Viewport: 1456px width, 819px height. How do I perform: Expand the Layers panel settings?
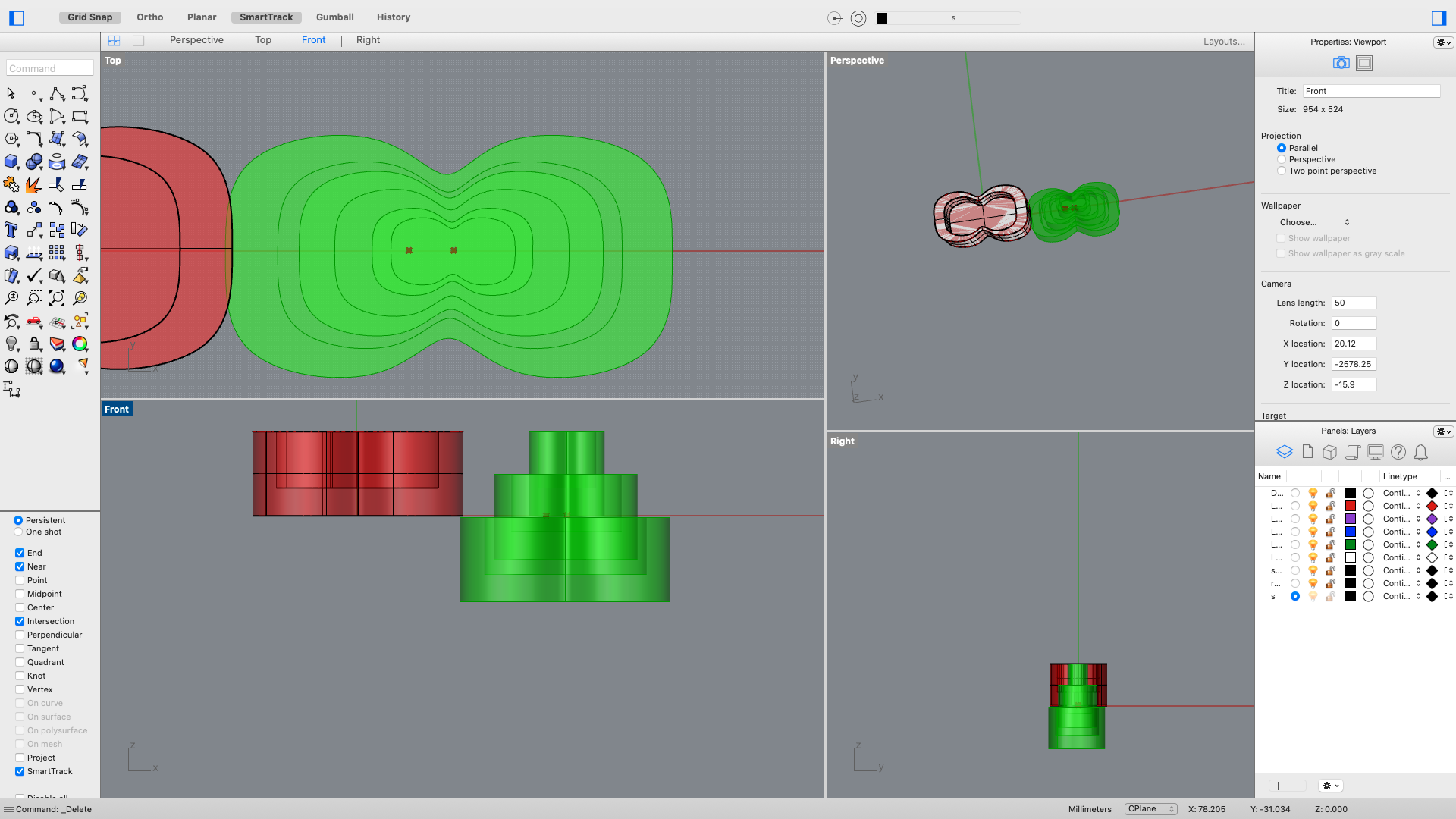(x=1441, y=431)
